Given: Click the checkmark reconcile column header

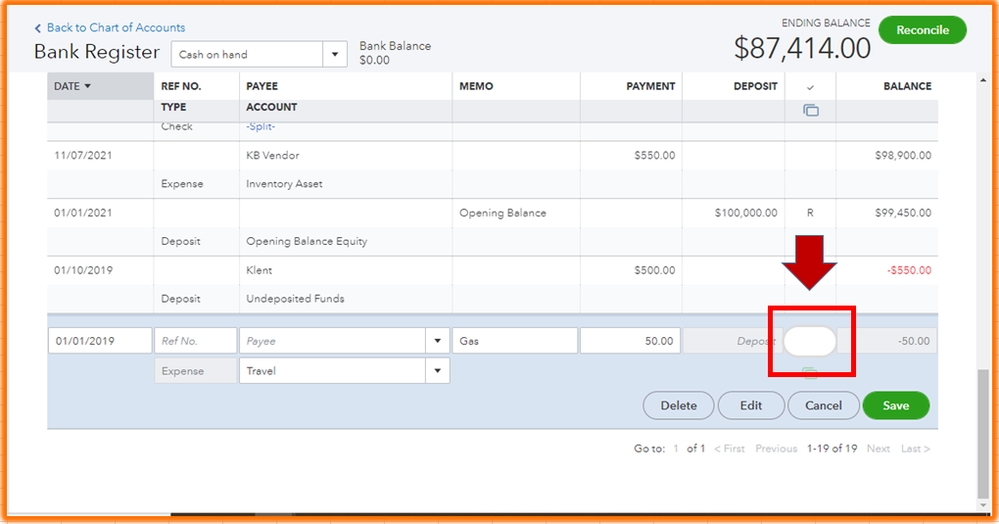Looking at the screenshot, I should point(810,87).
